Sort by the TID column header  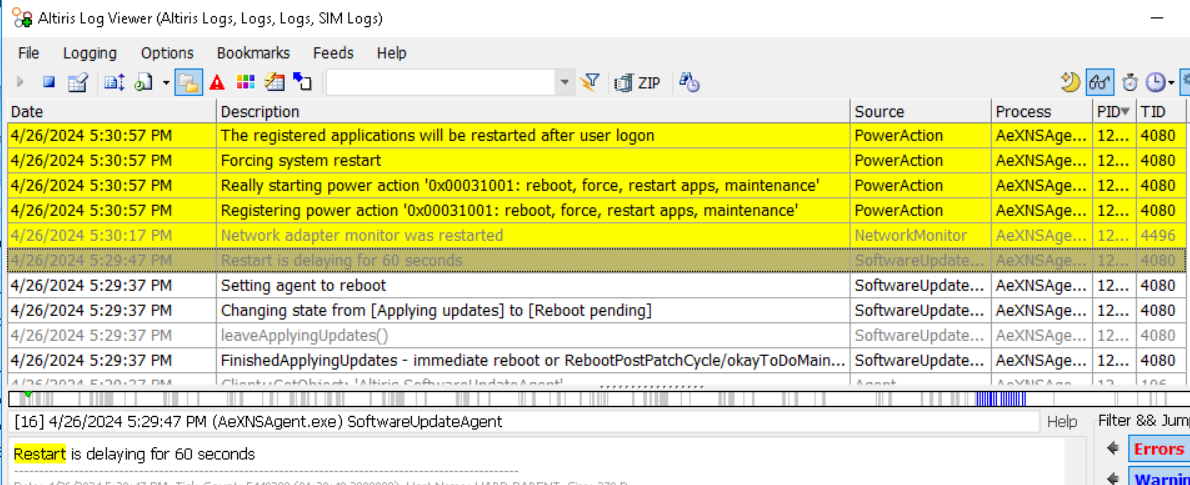(1161, 112)
